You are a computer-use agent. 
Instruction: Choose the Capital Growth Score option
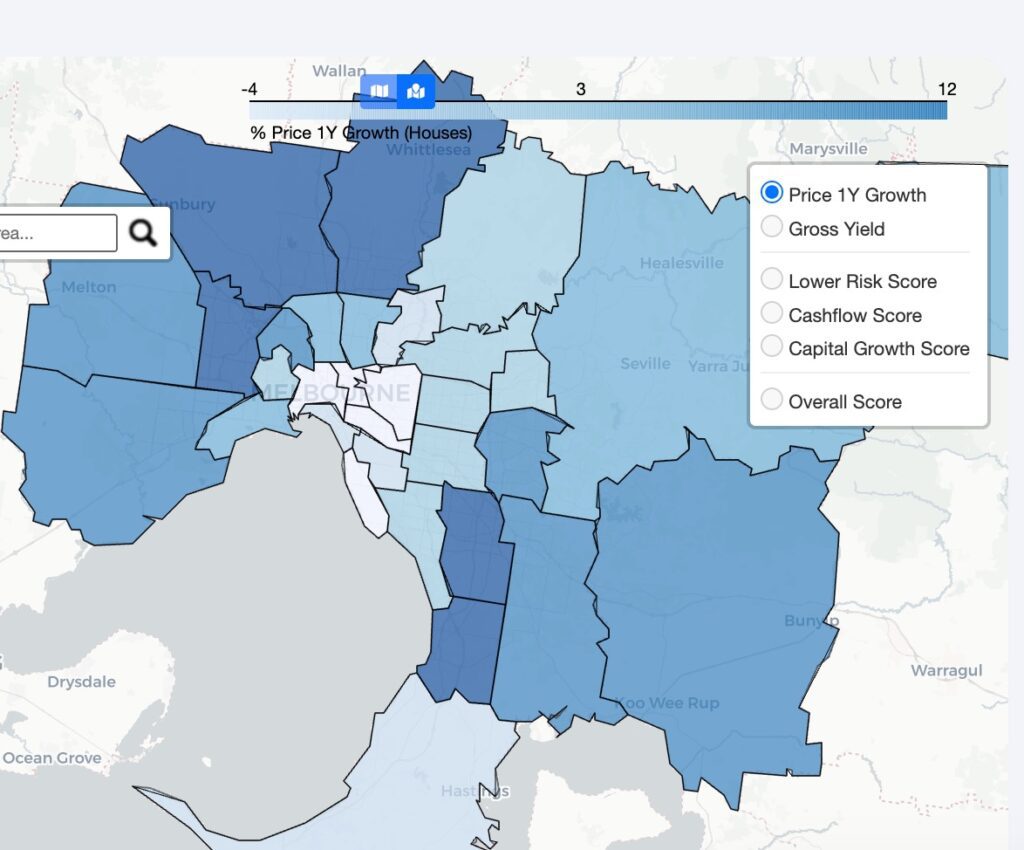771,348
